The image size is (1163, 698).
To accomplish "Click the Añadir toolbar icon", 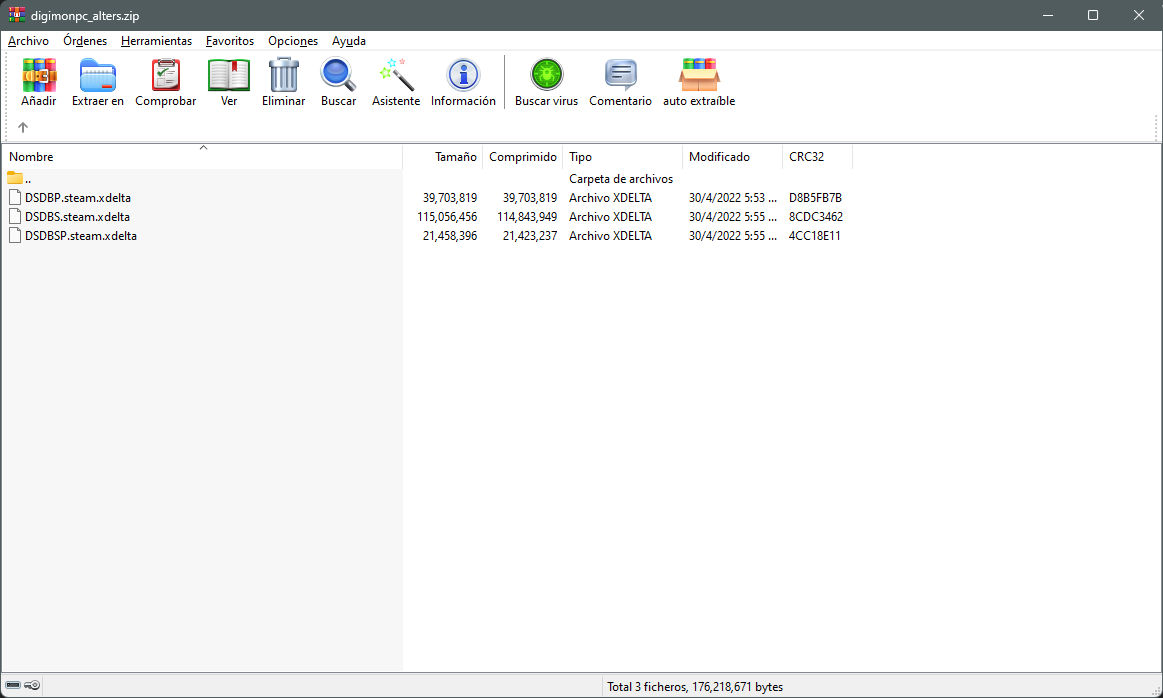I will [39, 76].
